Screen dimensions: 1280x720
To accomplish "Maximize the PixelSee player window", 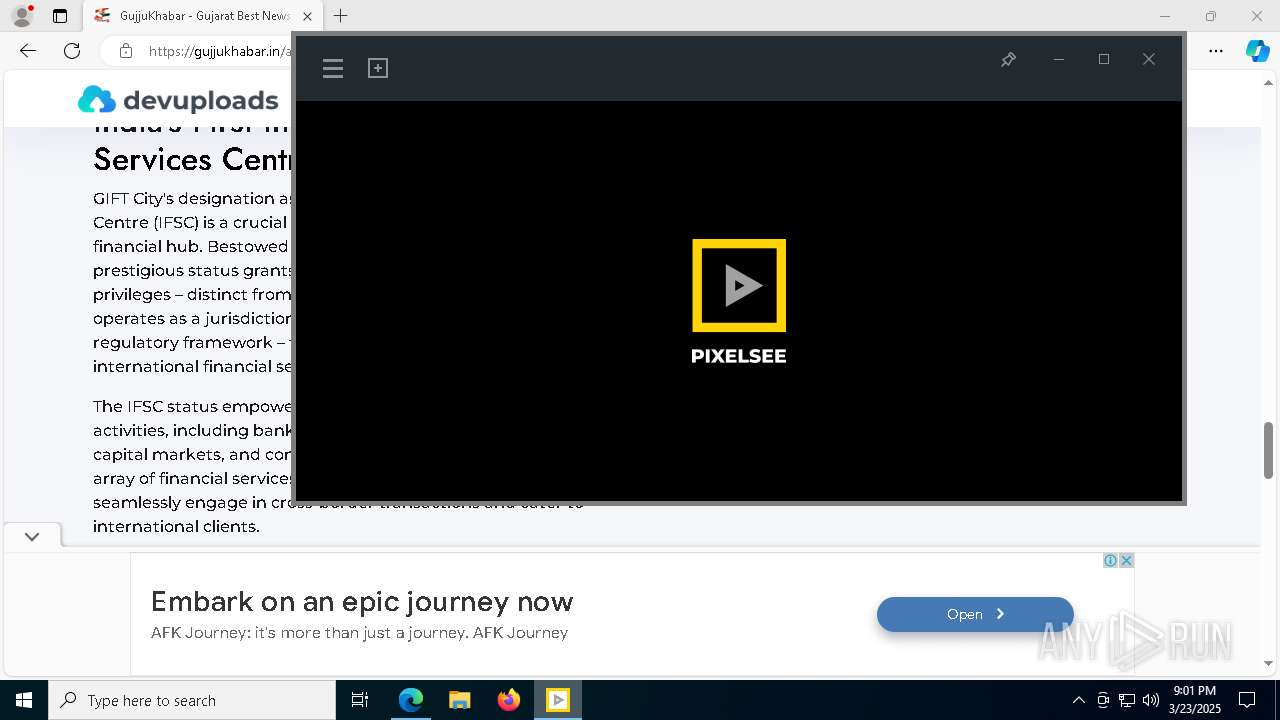I will click(1104, 60).
